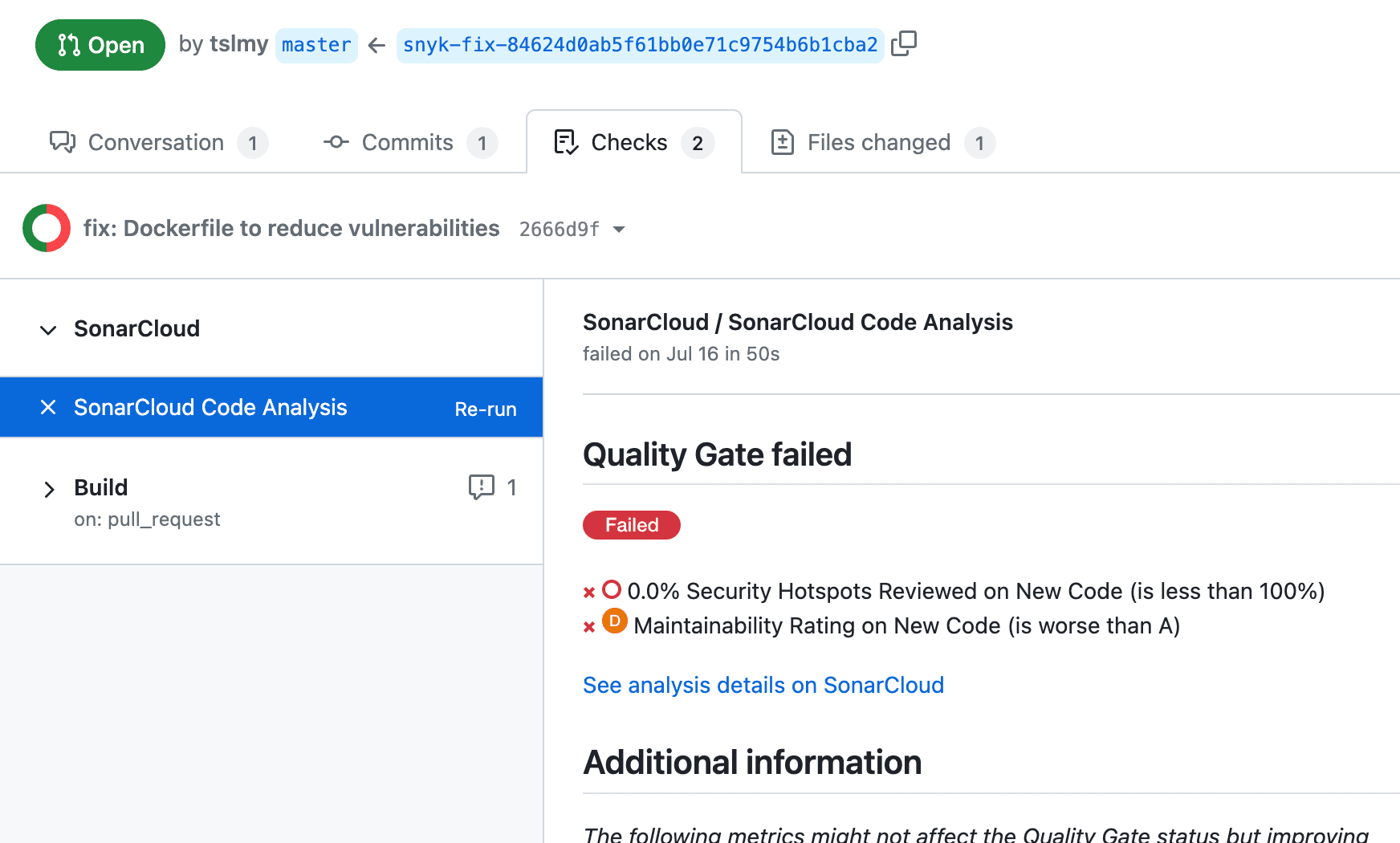Viewport: 1400px width, 843px height.
Task: Click the speech bubble icon on Conversation tab
Action: coord(63,142)
